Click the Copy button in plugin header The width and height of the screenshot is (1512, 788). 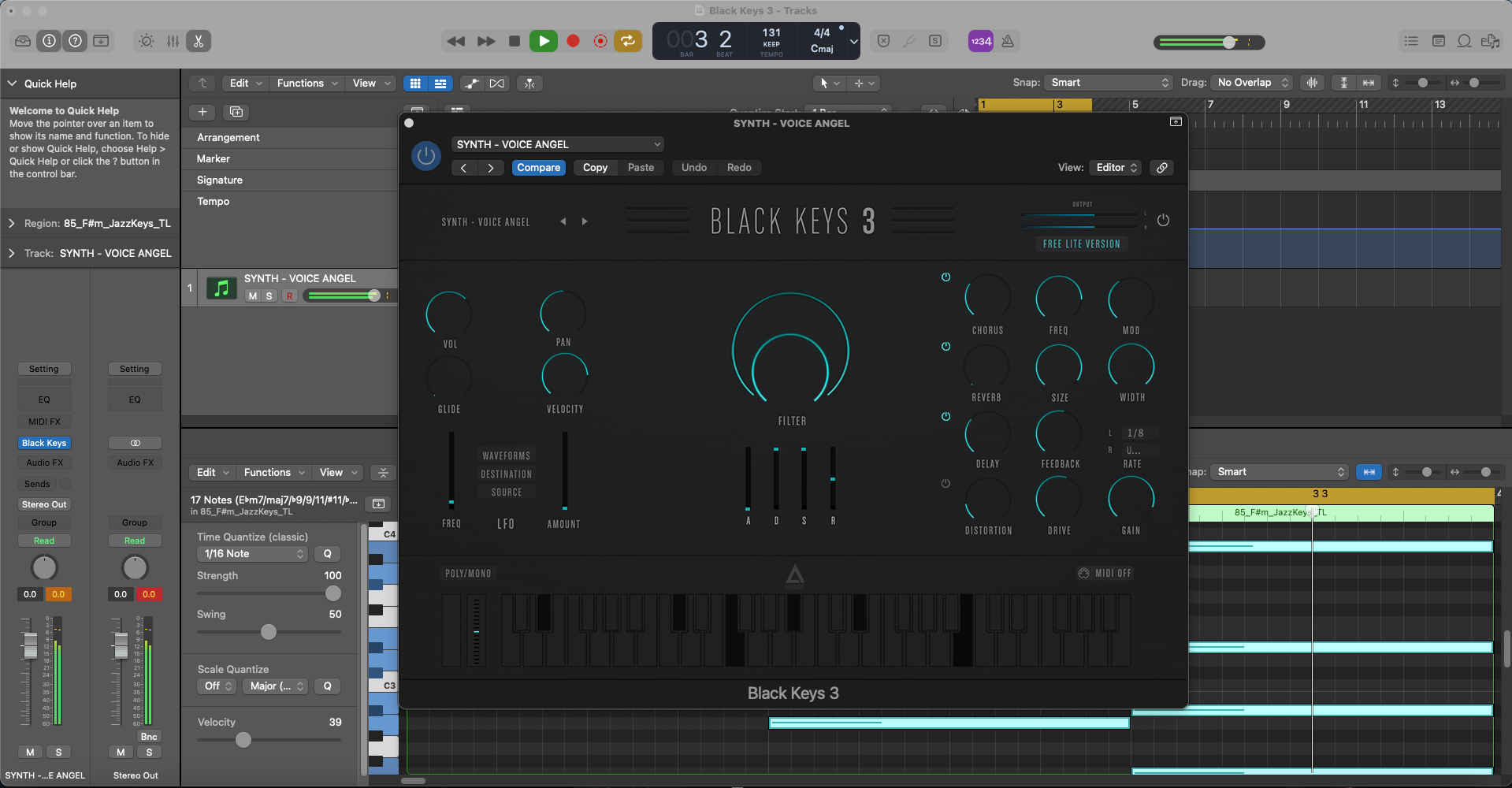click(595, 168)
